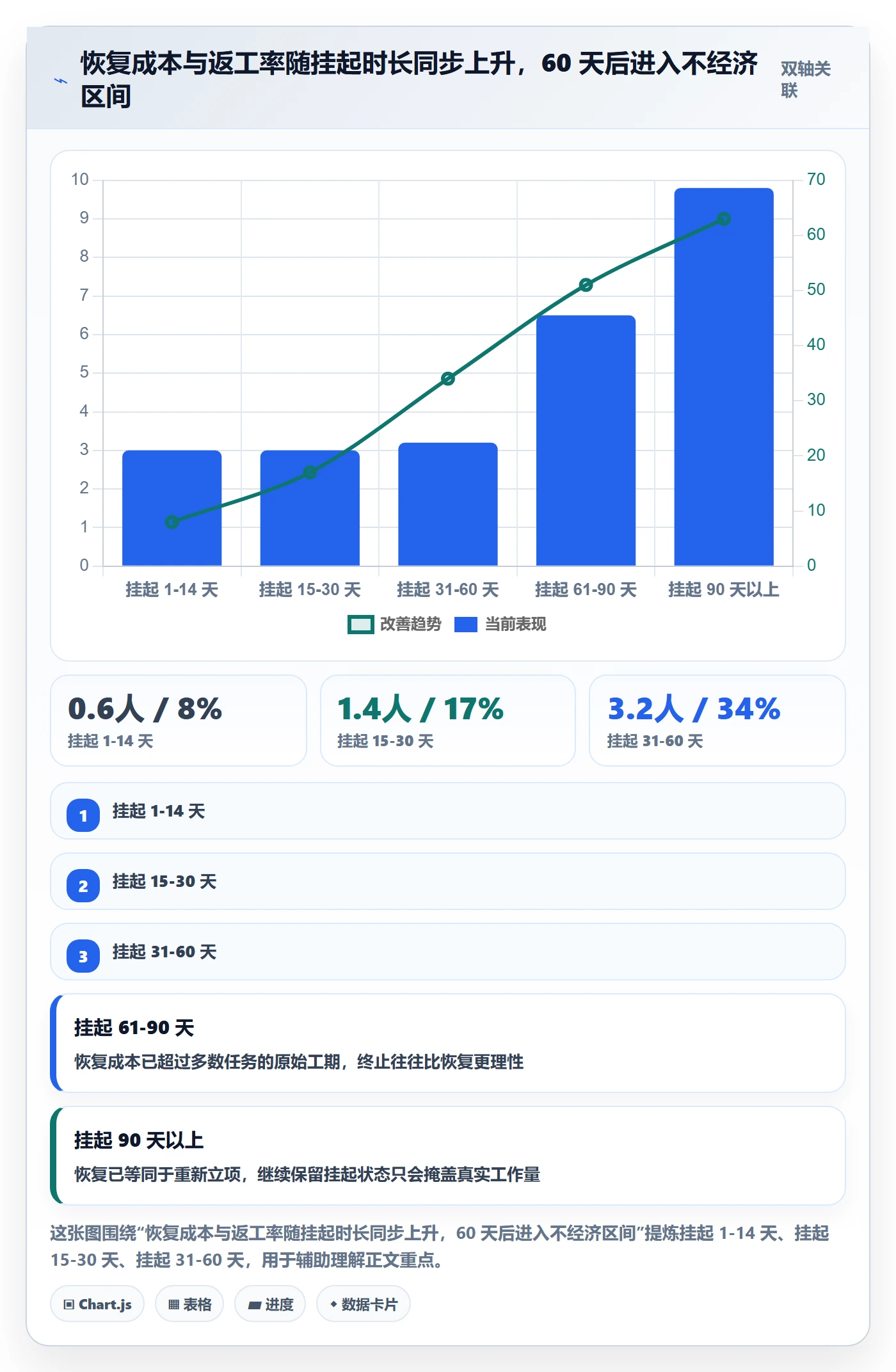Select the trend line point for 挂起 90 天以上
This screenshot has height=1372, width=896.
(724, 219)
